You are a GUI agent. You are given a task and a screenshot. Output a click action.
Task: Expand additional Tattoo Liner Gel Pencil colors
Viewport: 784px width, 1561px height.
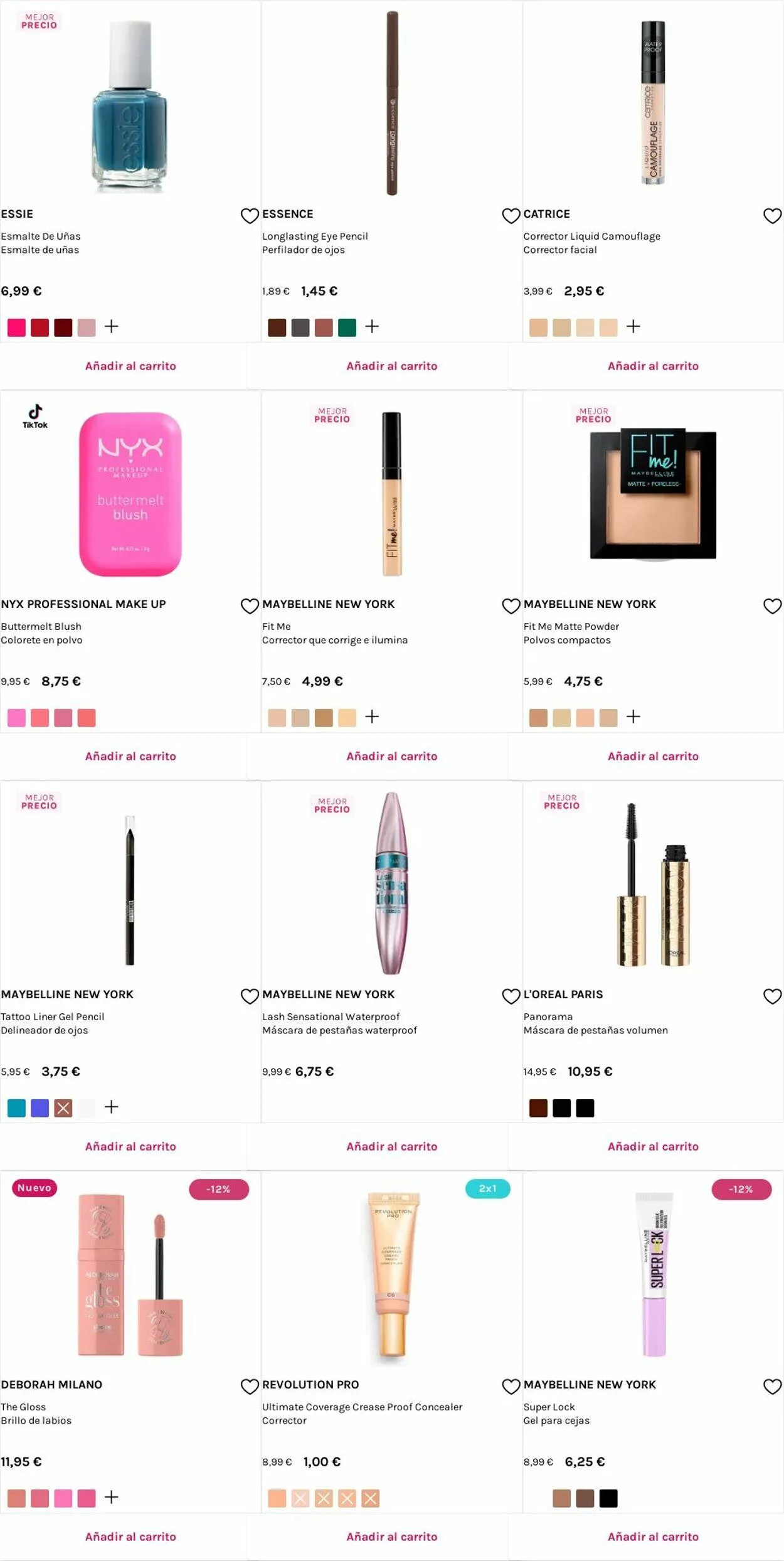[112, 1107]
